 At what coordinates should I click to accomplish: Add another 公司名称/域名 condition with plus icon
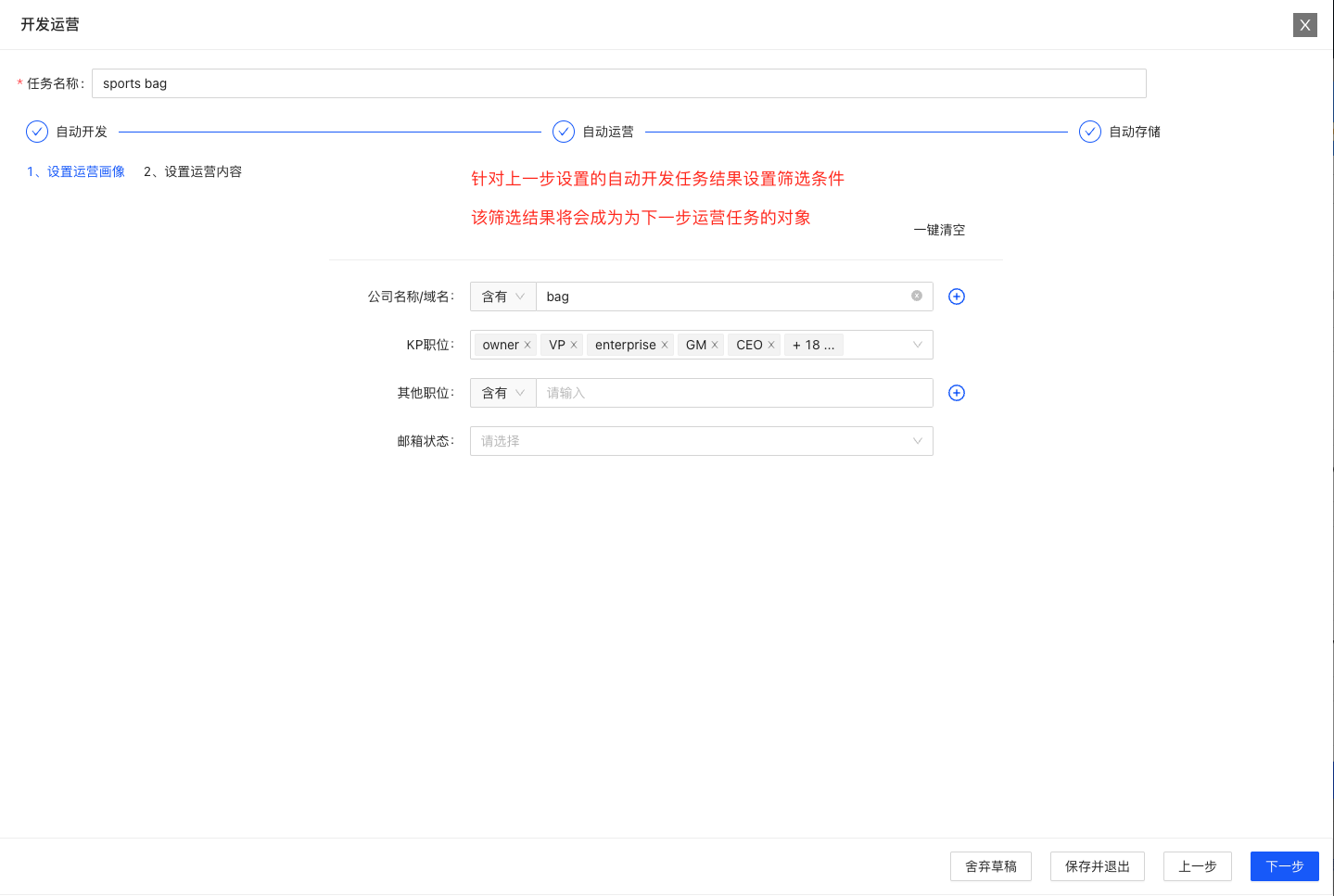point(957,297)
